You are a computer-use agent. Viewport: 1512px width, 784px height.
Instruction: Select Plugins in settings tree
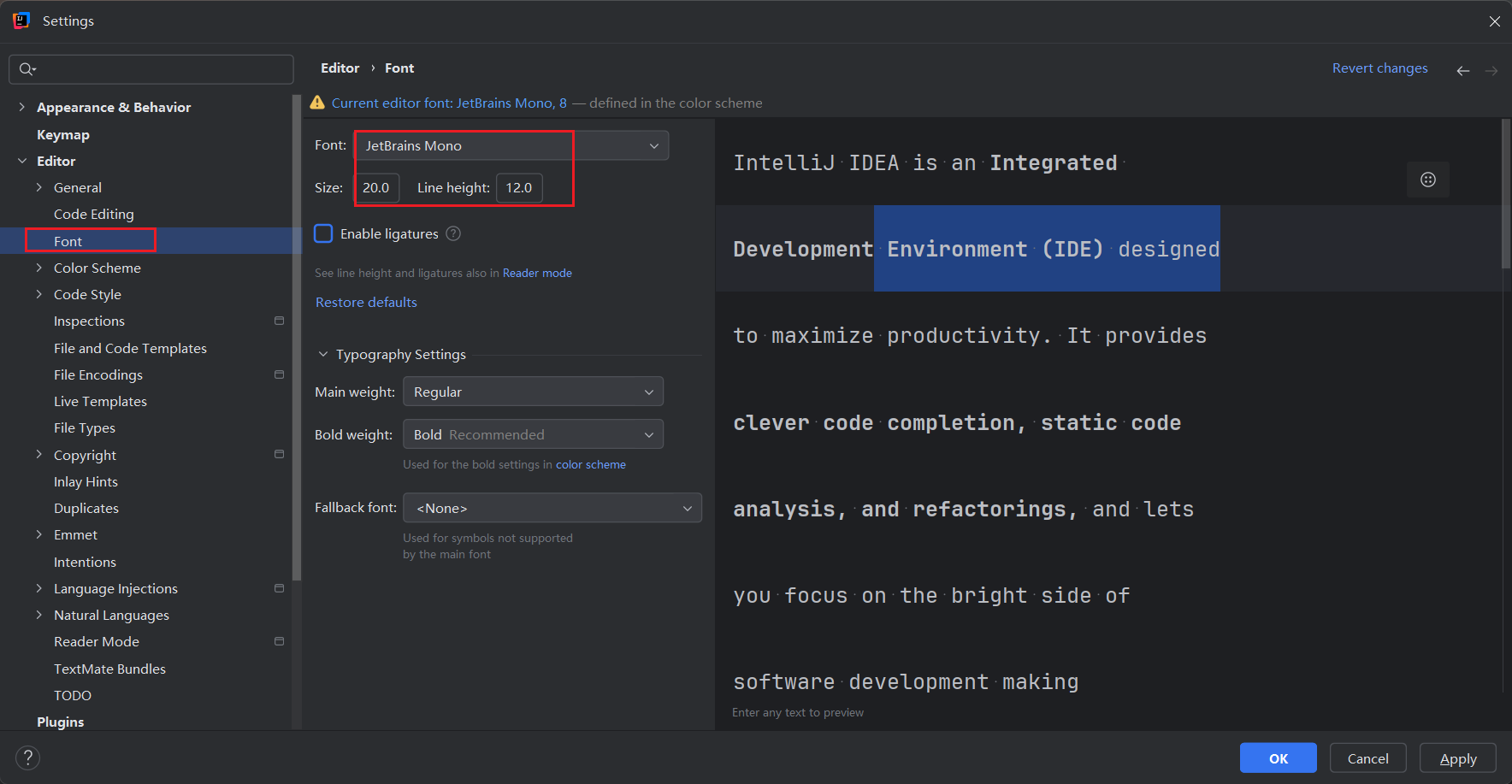pyautogui.click(x=61, y=722)
